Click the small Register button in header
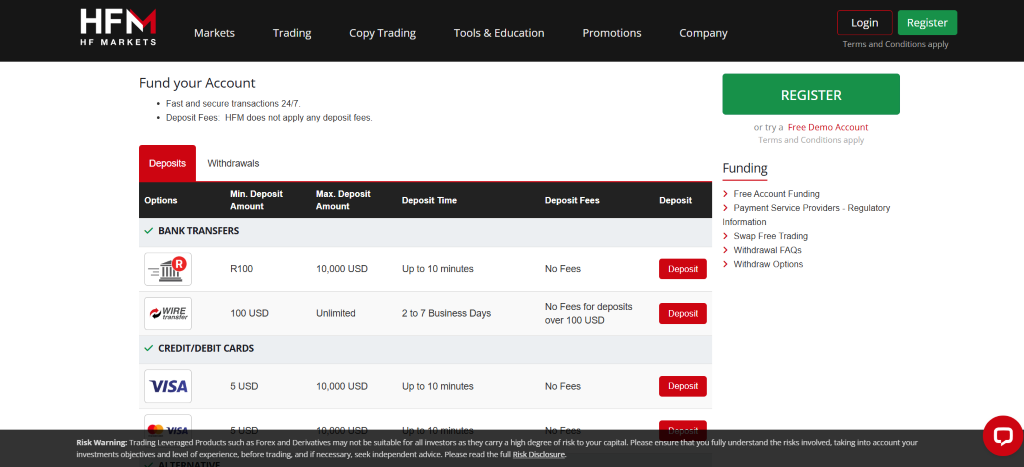The image size is (1024, 467). [927, 23]
